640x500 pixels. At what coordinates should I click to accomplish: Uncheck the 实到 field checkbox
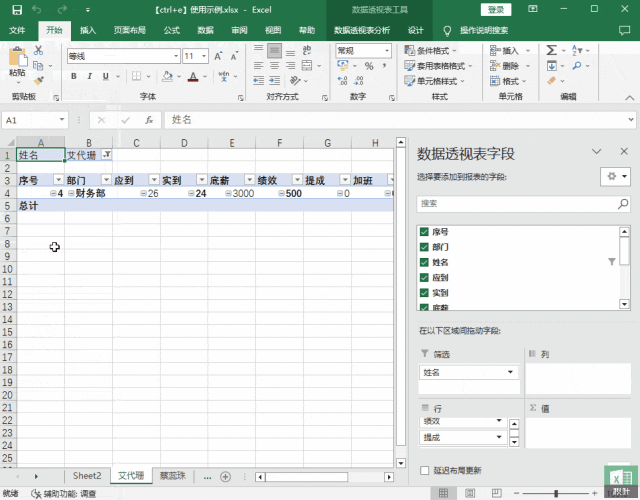[x=424, y=293]
